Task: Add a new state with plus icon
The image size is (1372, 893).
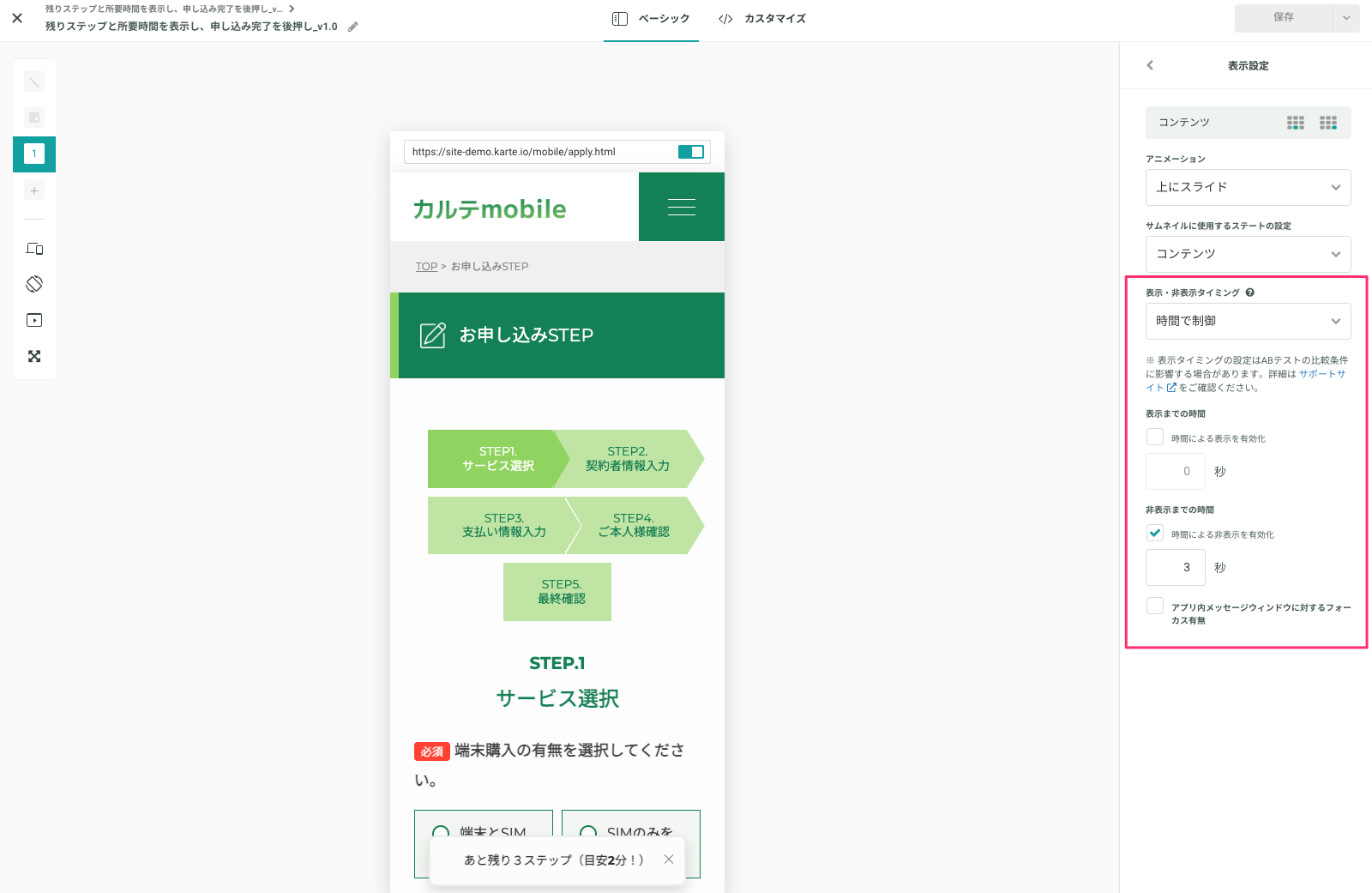Action: [34, 191]
